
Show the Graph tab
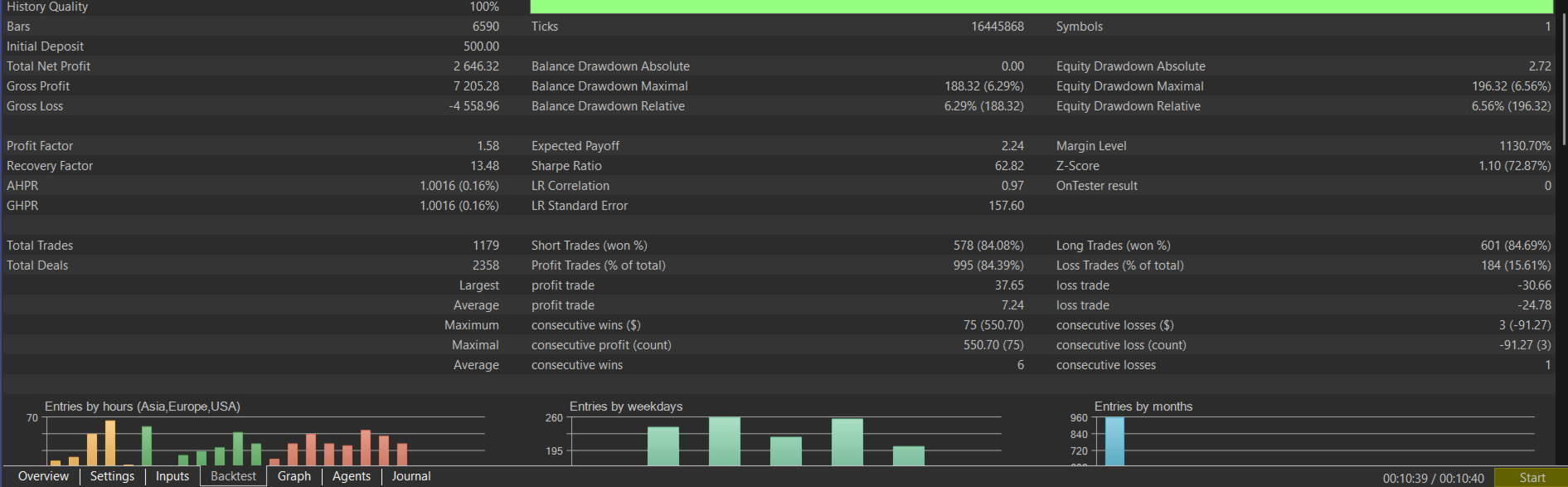coord(294,476)
